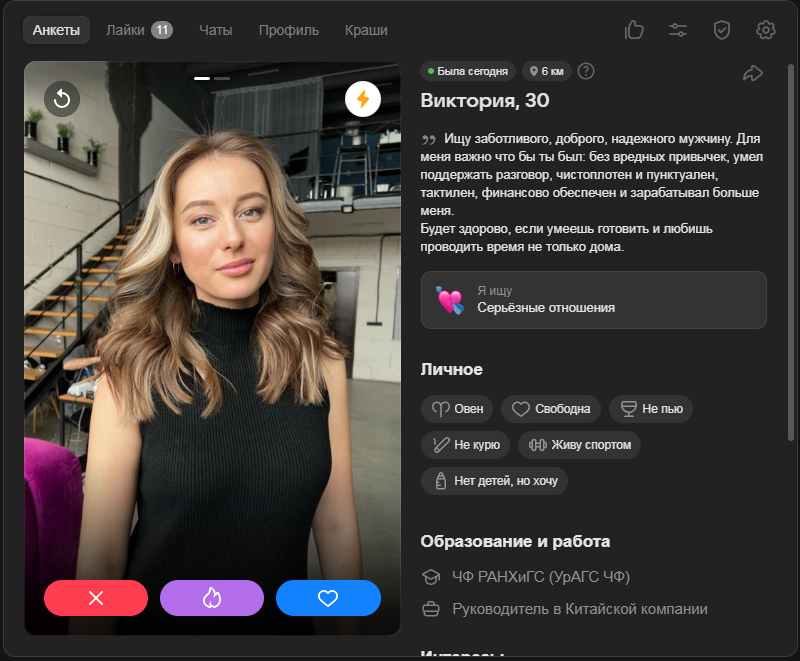The image size is (800, 661).
Task: Click the Не курю tag
Action: tap(466, 445)
